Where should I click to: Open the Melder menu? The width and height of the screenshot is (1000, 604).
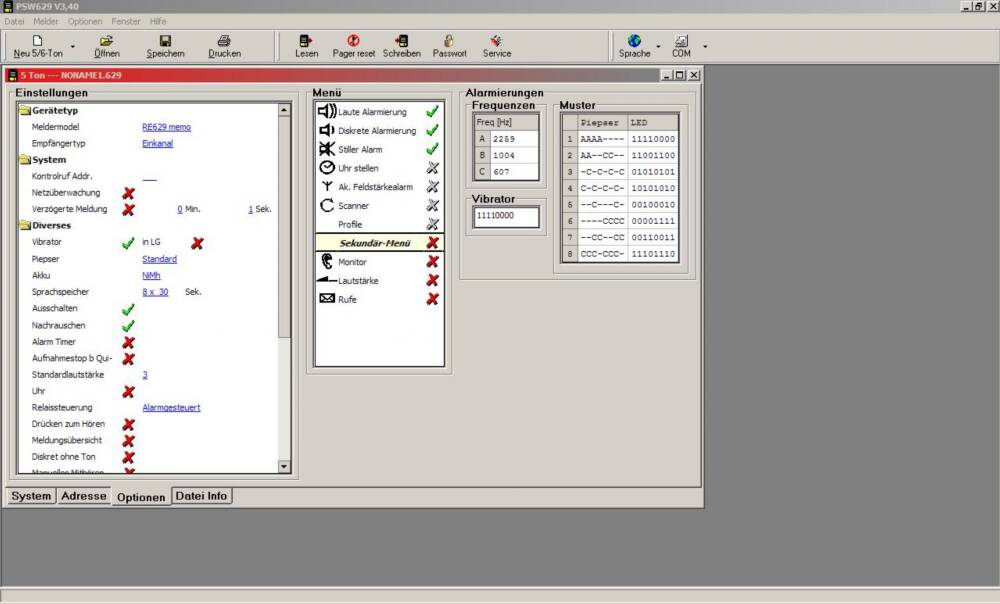click(x=45, y=21)
